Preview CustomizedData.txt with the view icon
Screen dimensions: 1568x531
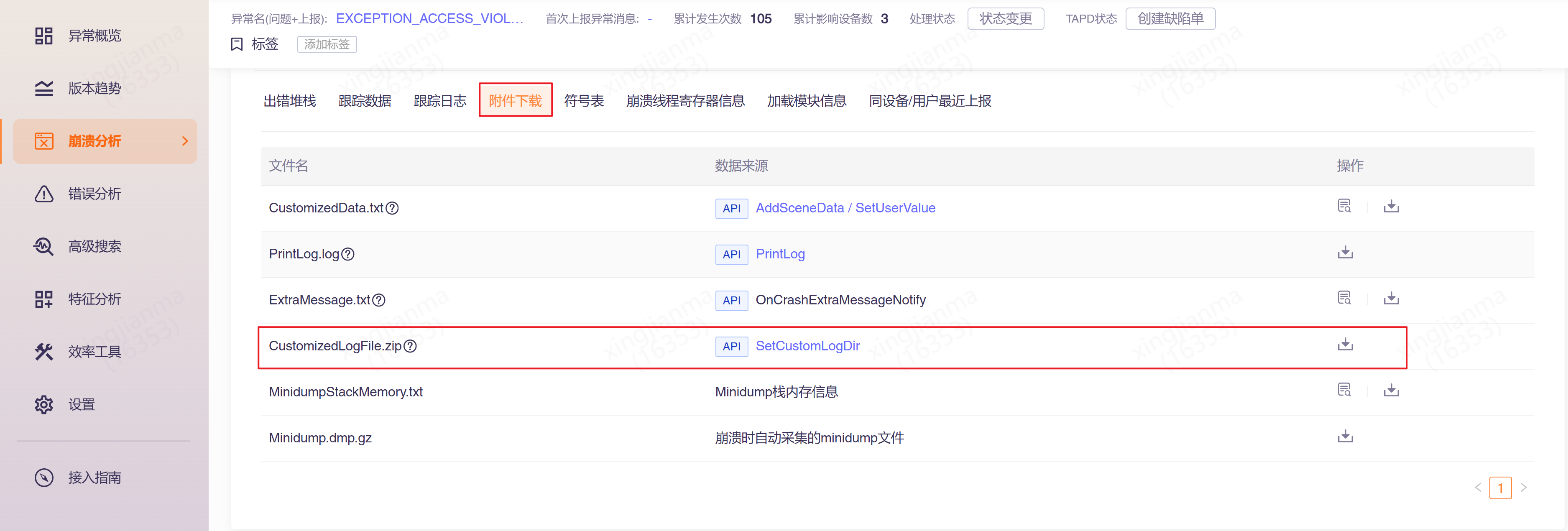click(x=1344, y=207)
